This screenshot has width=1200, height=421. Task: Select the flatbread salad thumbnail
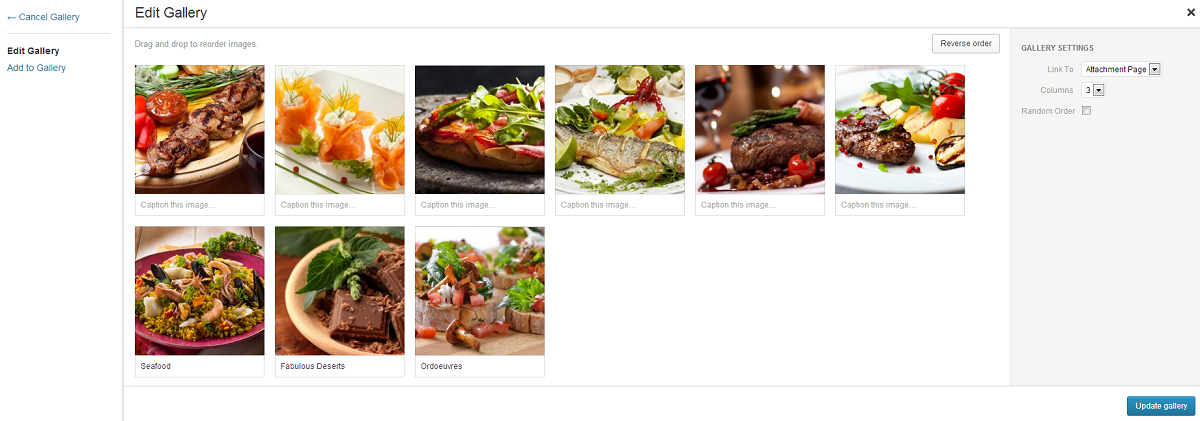coord(480,130)
